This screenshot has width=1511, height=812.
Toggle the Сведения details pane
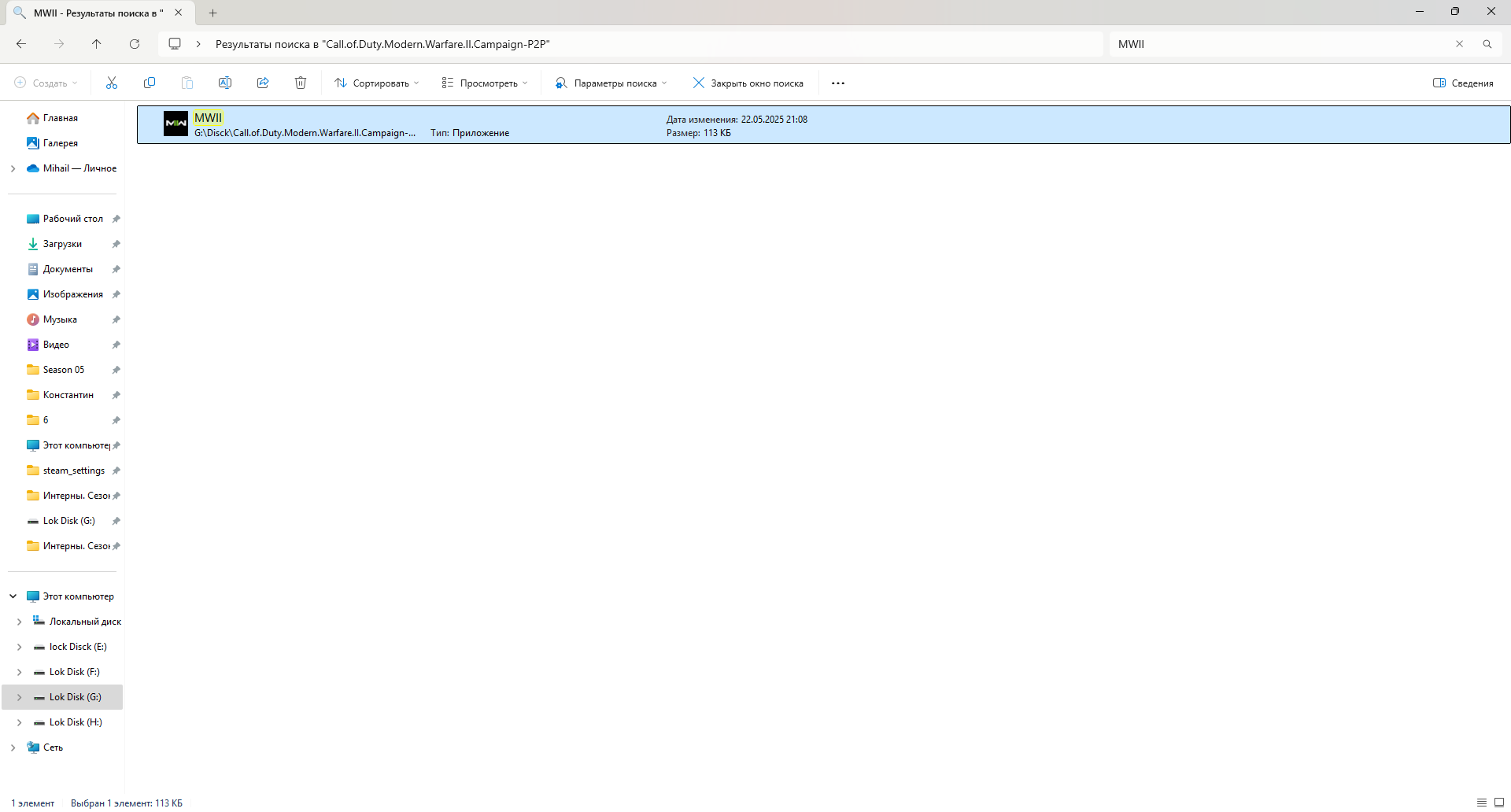pyautogui.click(x=1463, y=83)
